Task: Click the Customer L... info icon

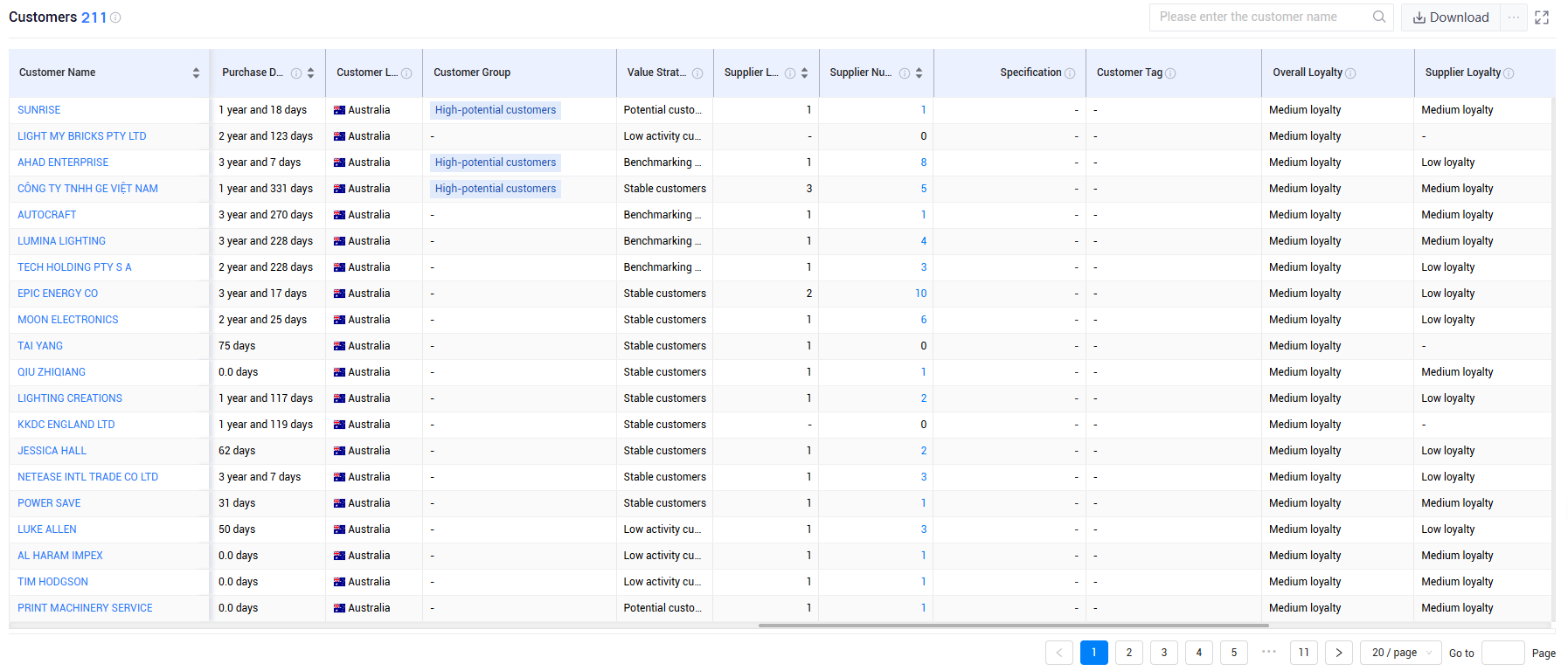Action: (x=406, y=73)
